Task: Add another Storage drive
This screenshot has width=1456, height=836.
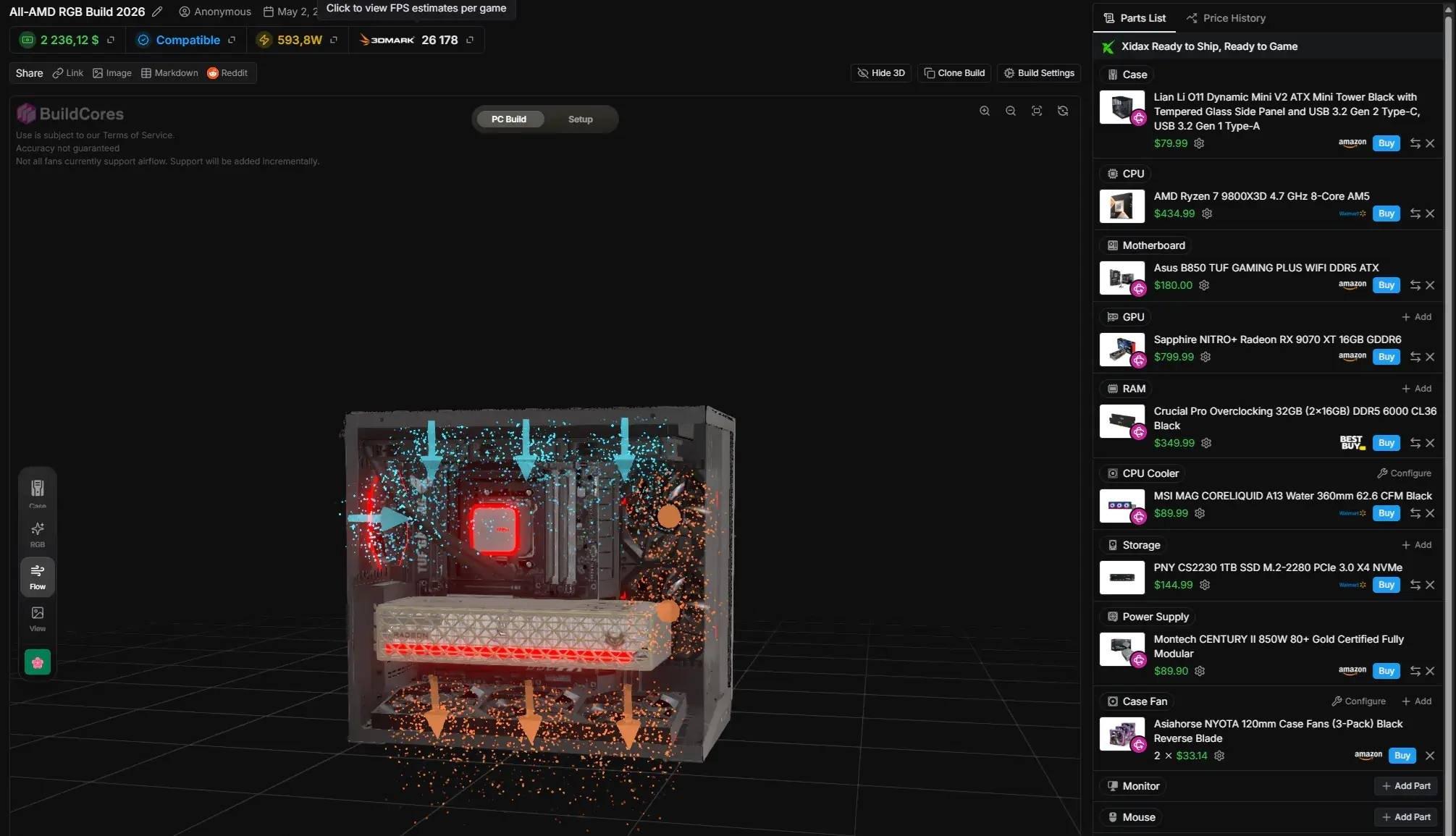Action: (x=1416, y=545)
